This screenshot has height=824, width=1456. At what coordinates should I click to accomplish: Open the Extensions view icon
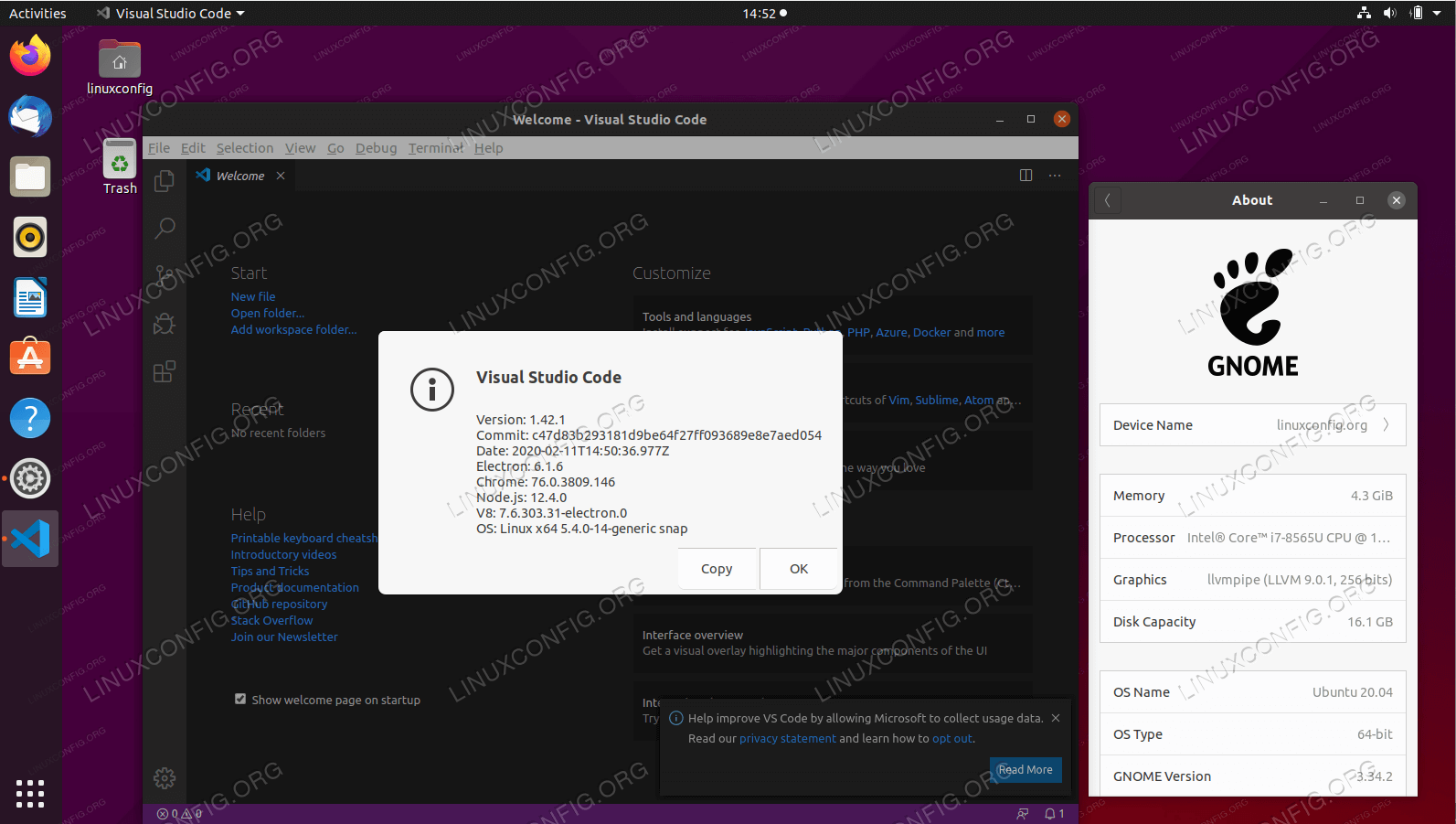click(165, 371)
